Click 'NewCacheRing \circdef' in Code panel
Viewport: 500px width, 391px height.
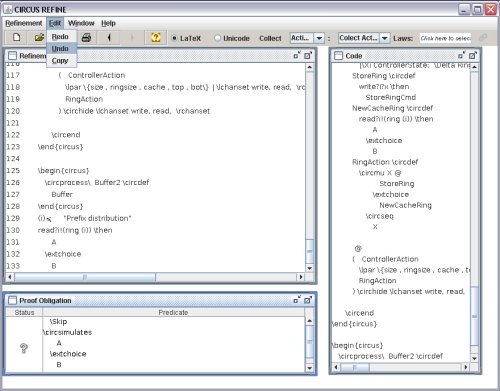[x=392, y=108]
